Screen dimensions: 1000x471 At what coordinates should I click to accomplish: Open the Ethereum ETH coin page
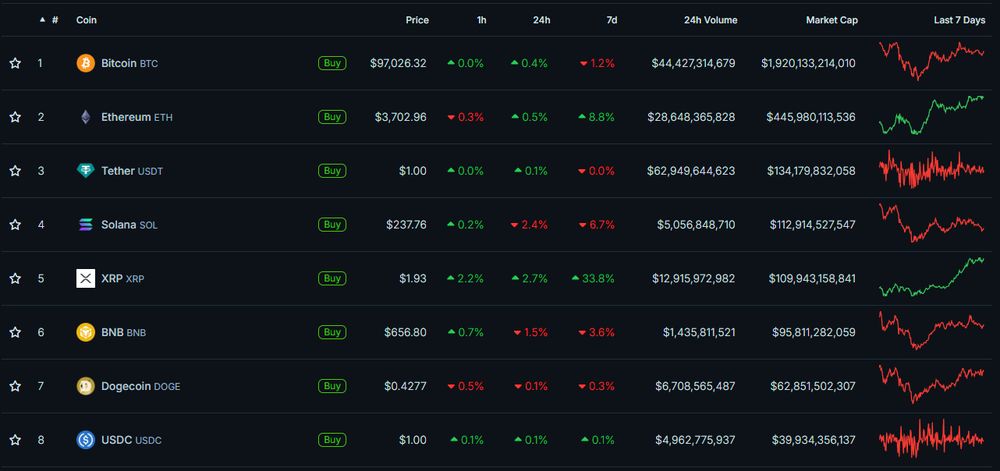(x=136, y=117)
